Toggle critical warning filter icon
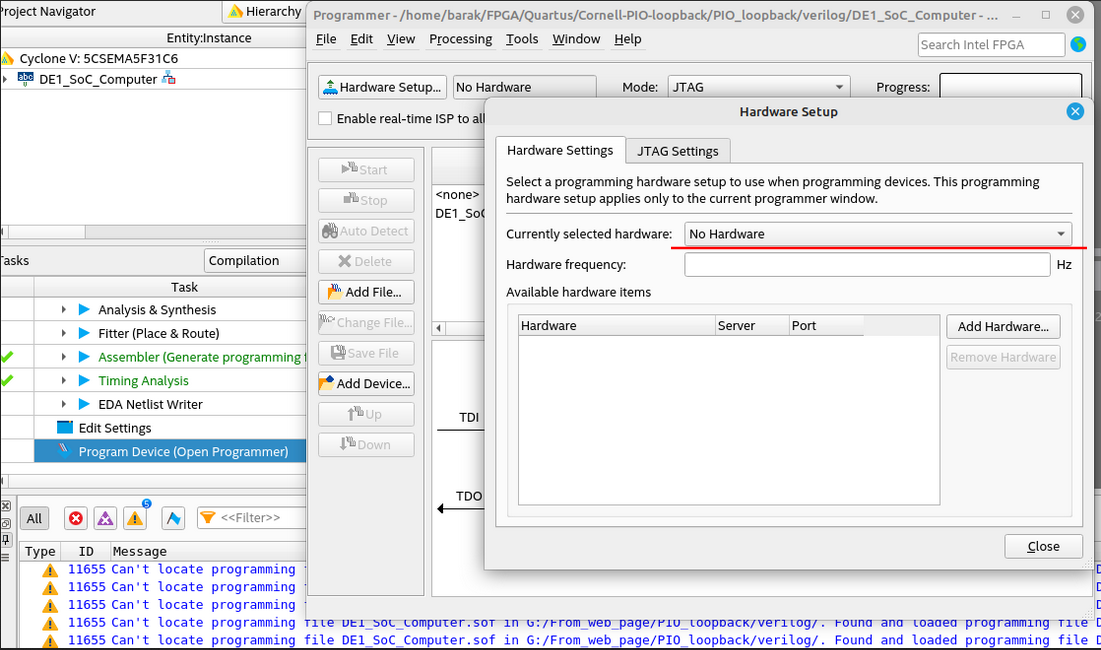 tap(105, 519)
